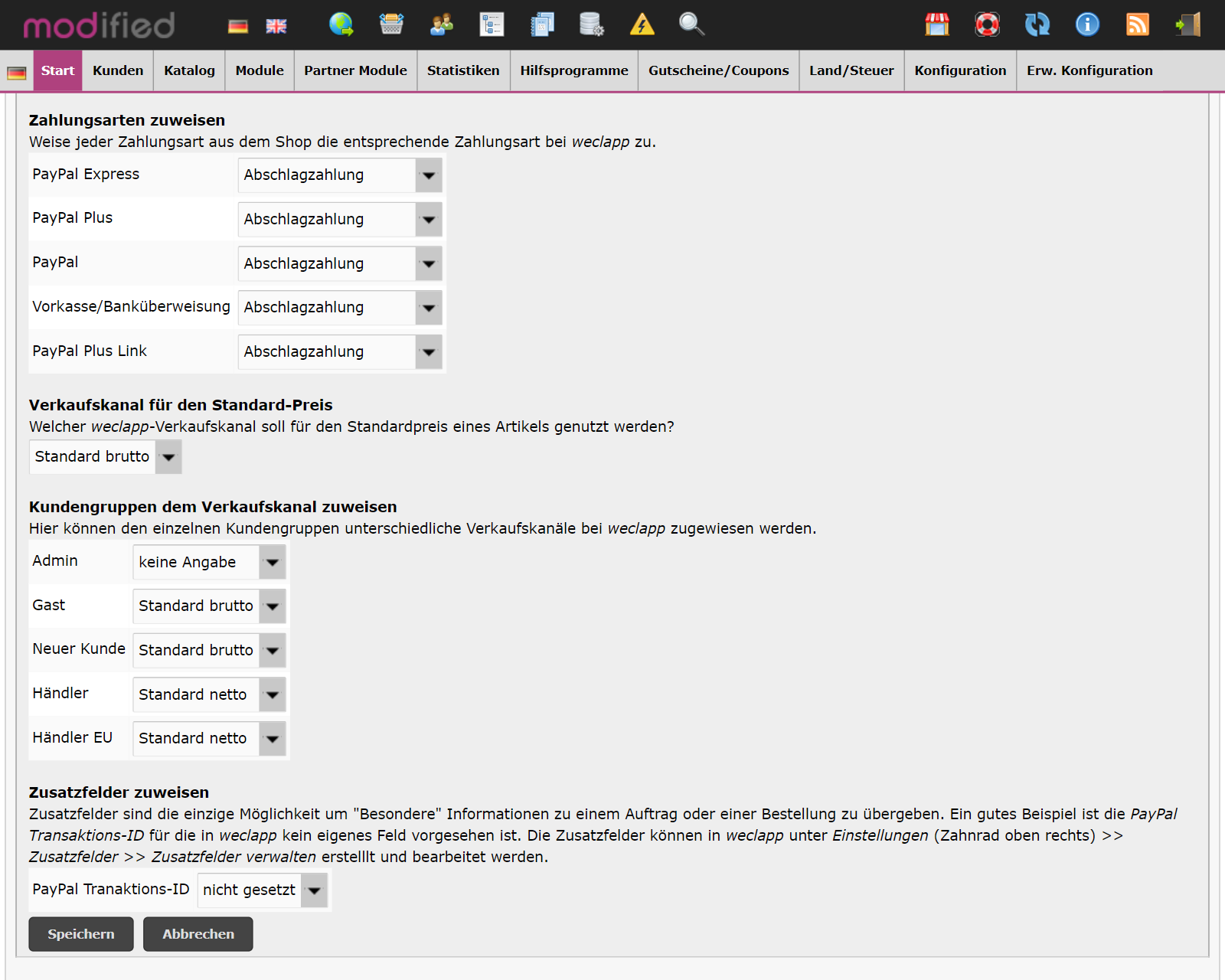This screenshot has width=1225, height=980.
Task: Click the Abbrechen button
Action: pyautogui.click(x=198, y=934)
